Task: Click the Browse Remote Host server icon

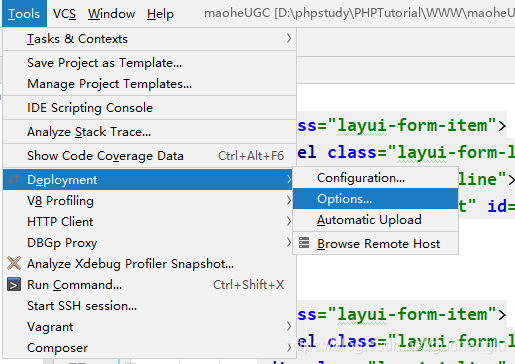Action: click(304, 243)
